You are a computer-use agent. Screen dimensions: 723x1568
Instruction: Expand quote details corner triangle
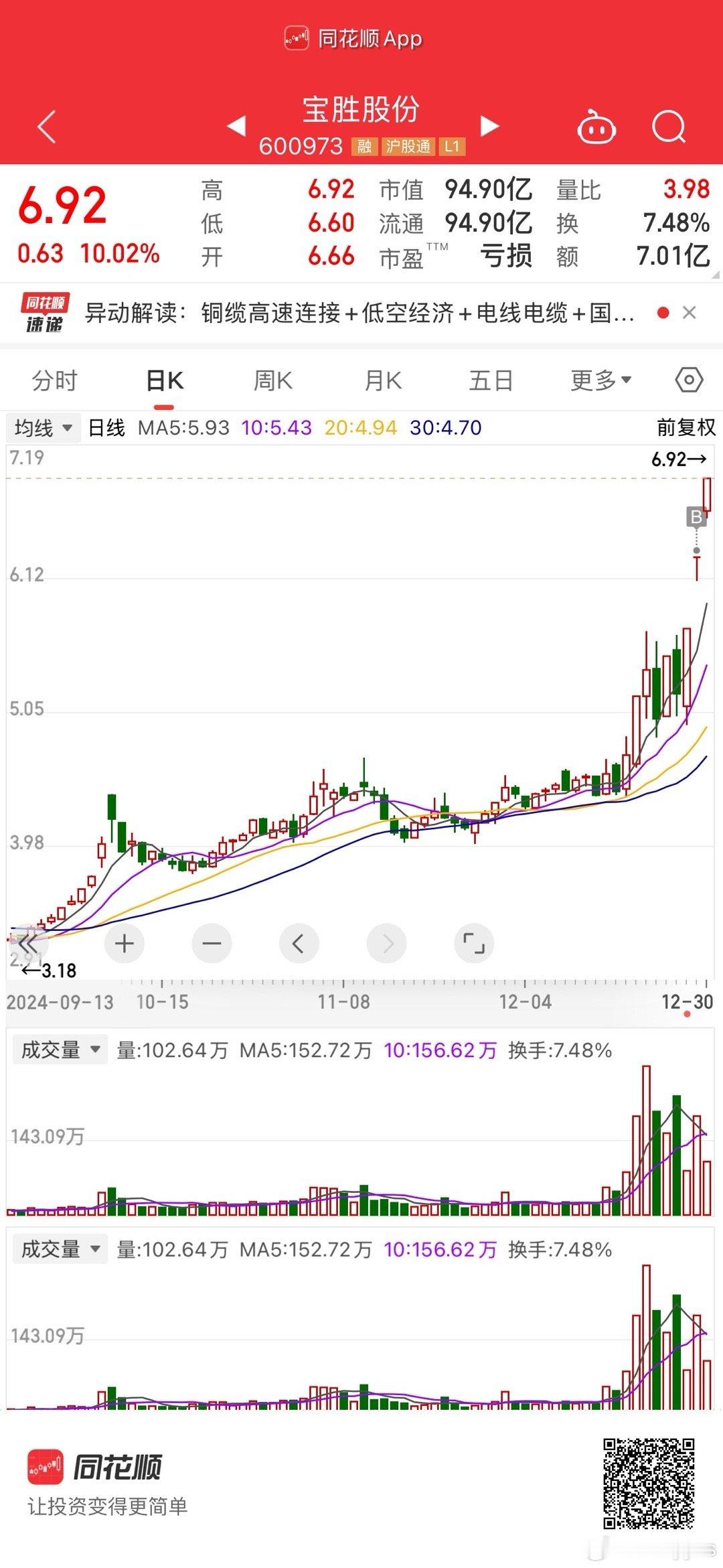(x=715, y=274)
